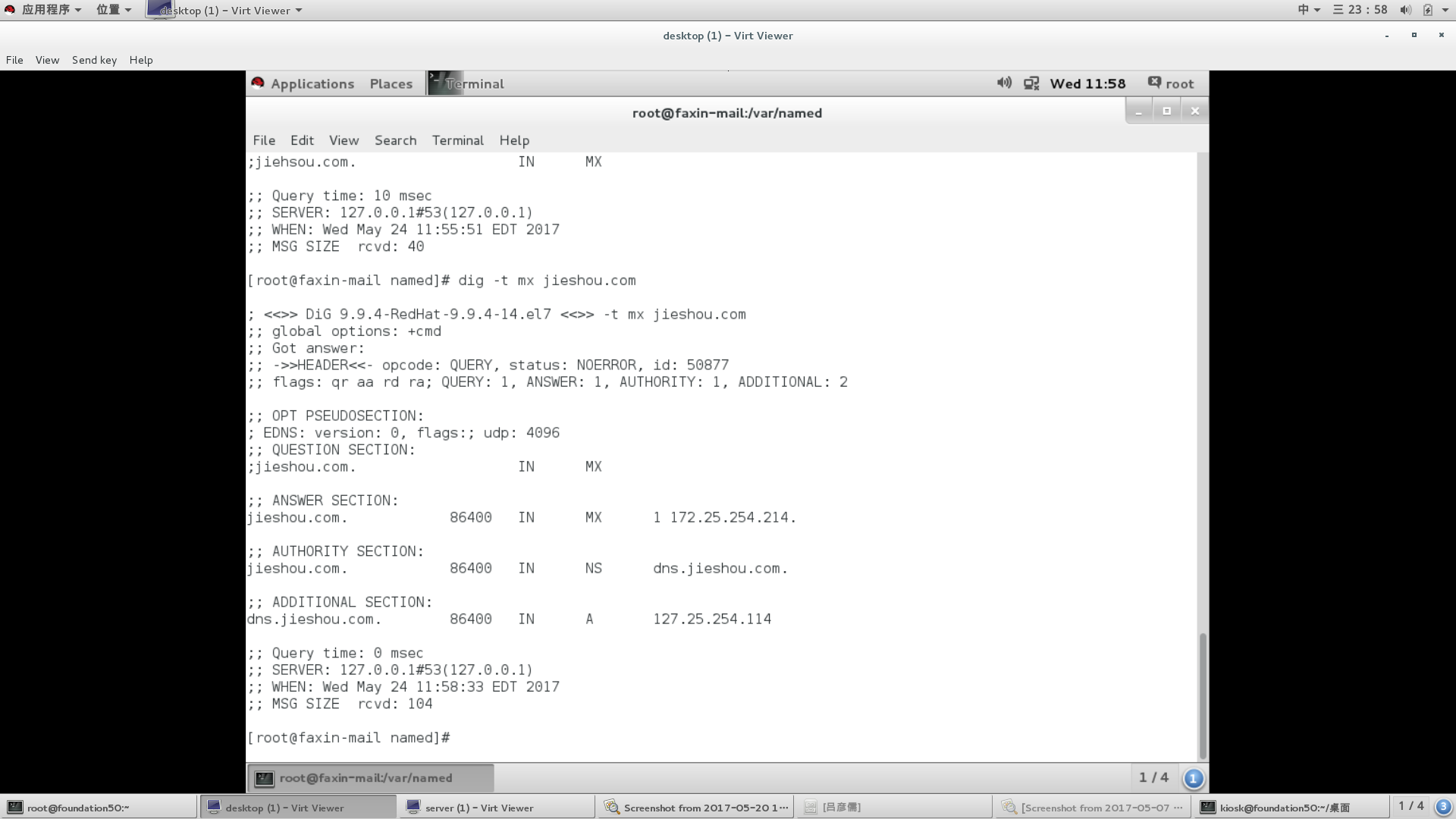Open the root user menu
This screenshot has width=1456, height=819.
(1171, 83)
